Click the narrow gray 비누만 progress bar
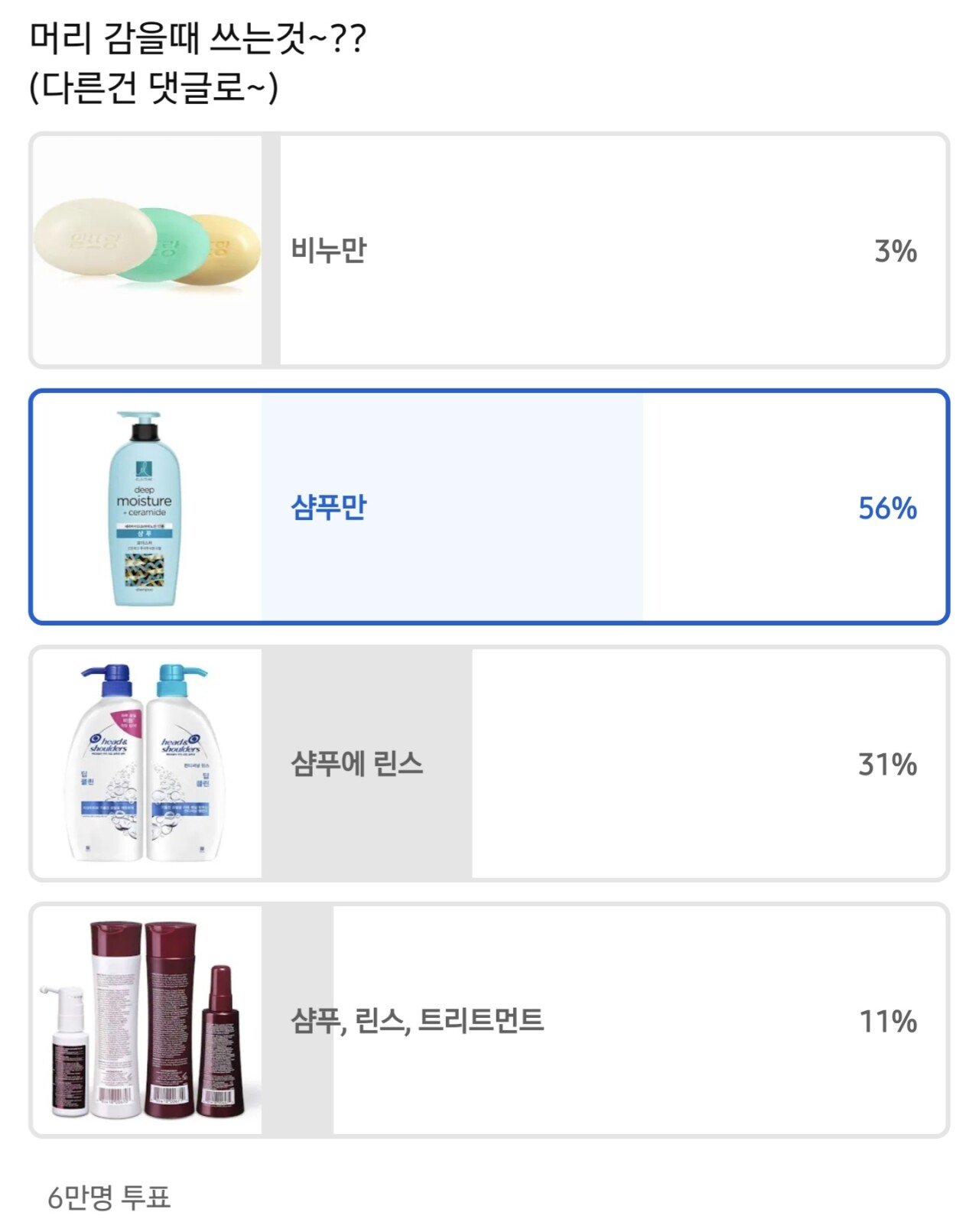979x1232 pixels. click(x=271, y=250)
